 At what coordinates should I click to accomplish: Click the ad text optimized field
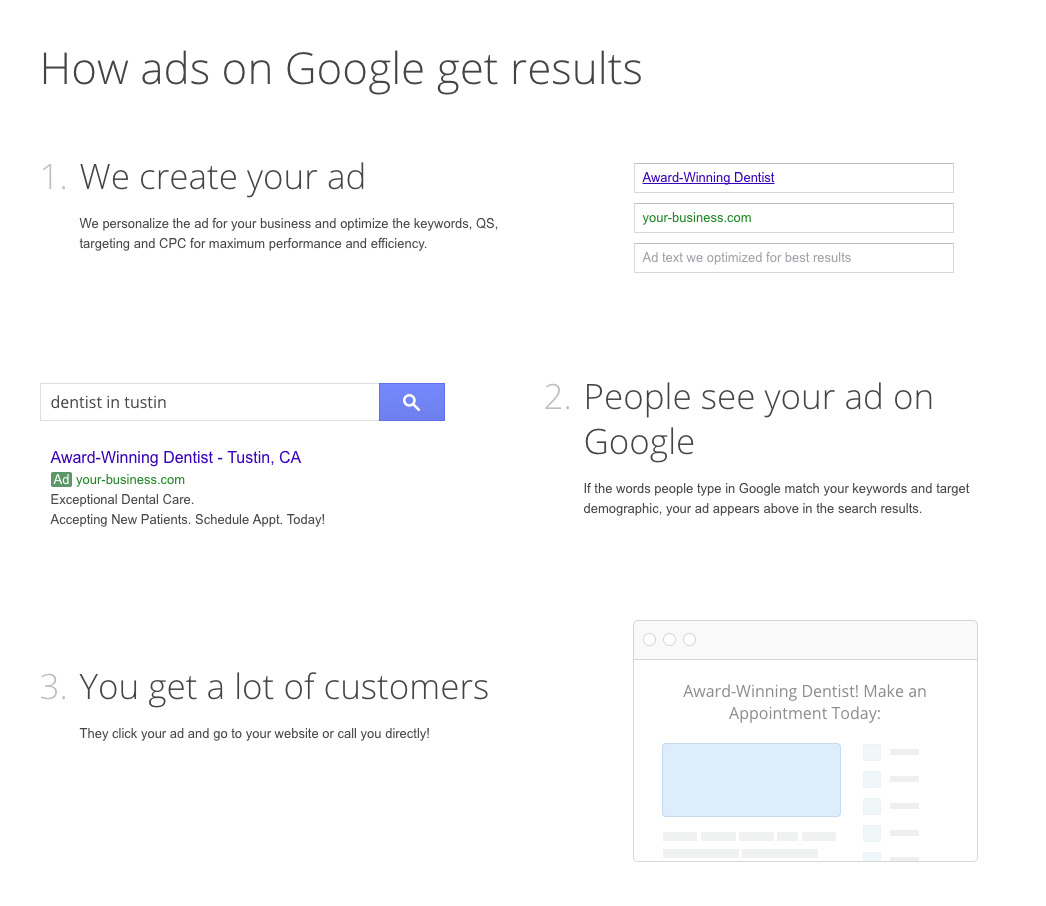pos(793,258)
